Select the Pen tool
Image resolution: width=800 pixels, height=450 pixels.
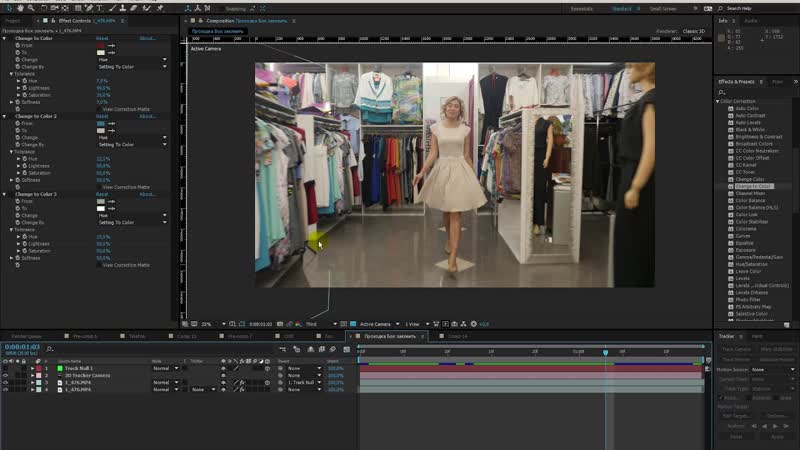pos(89,8)
